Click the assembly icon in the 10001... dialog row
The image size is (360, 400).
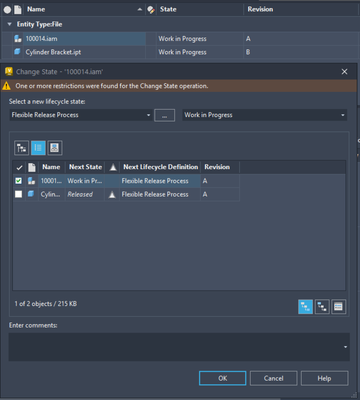(31, 181)
